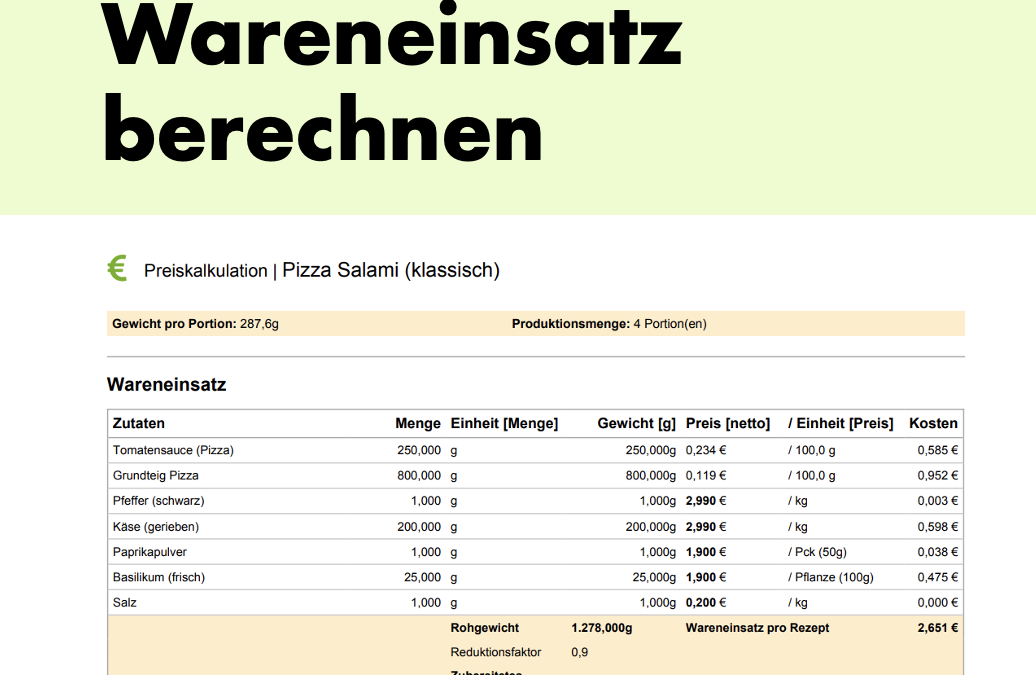1036x675 pixels.
Task: Click the 'Einheit [Menge]' column header
Action: pos(504,423)
